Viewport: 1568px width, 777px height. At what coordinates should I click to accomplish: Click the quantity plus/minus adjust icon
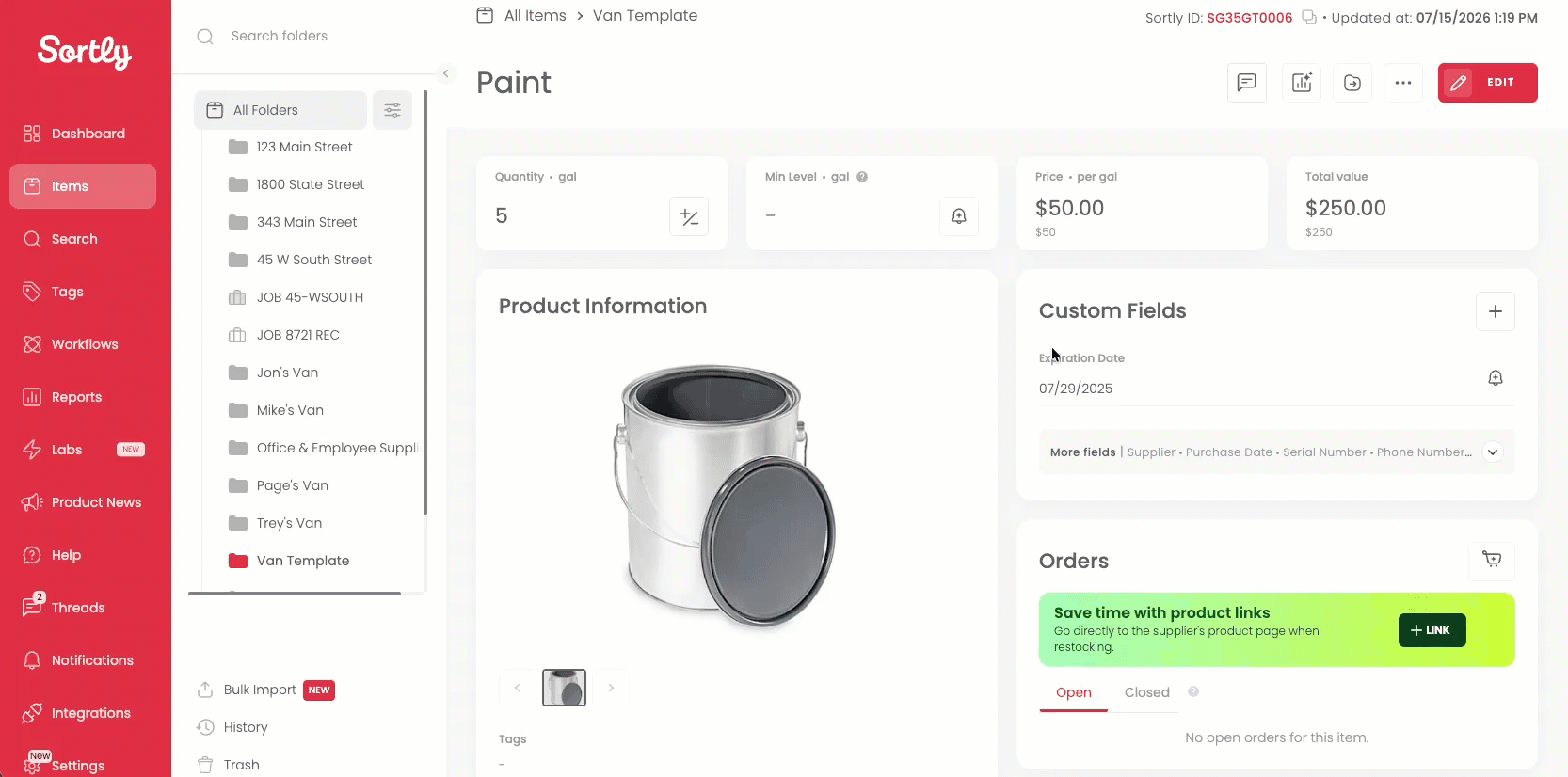coord(689,216)
